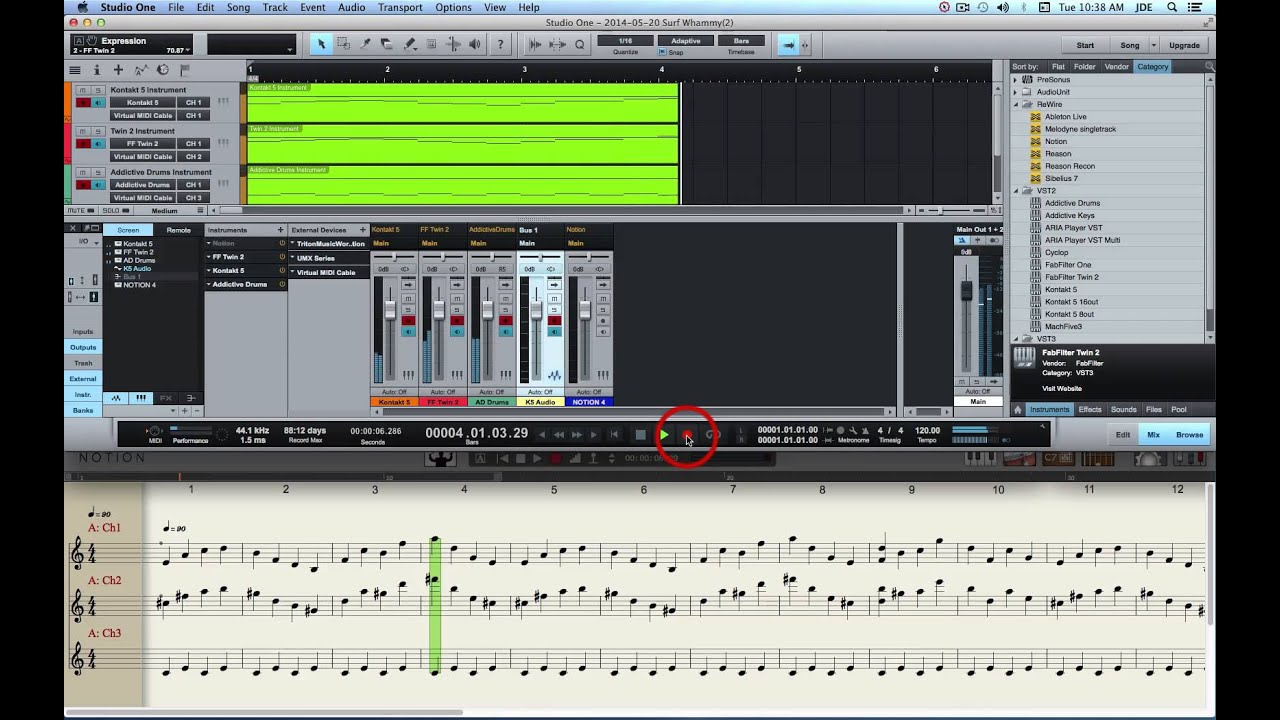1280x720 pixels.
Task: Click Visit Website link for FabFilter Twin 2
Action: (1061, 388)
